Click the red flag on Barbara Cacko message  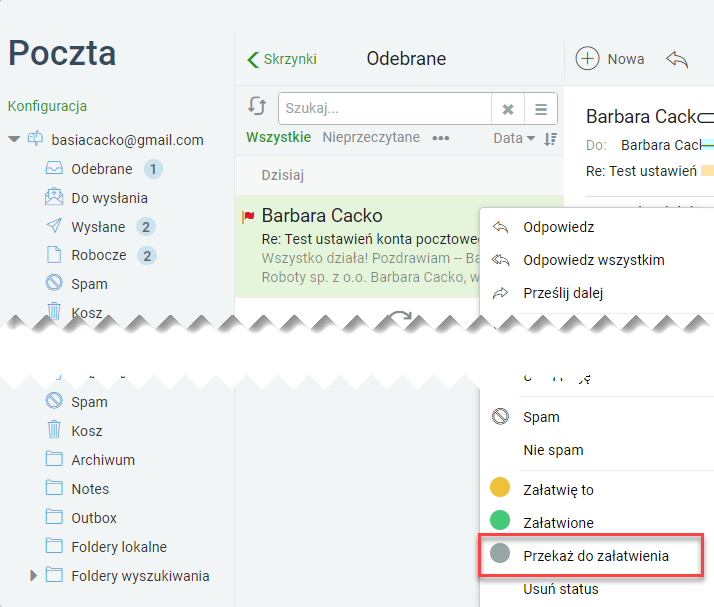tap(248, 216)
